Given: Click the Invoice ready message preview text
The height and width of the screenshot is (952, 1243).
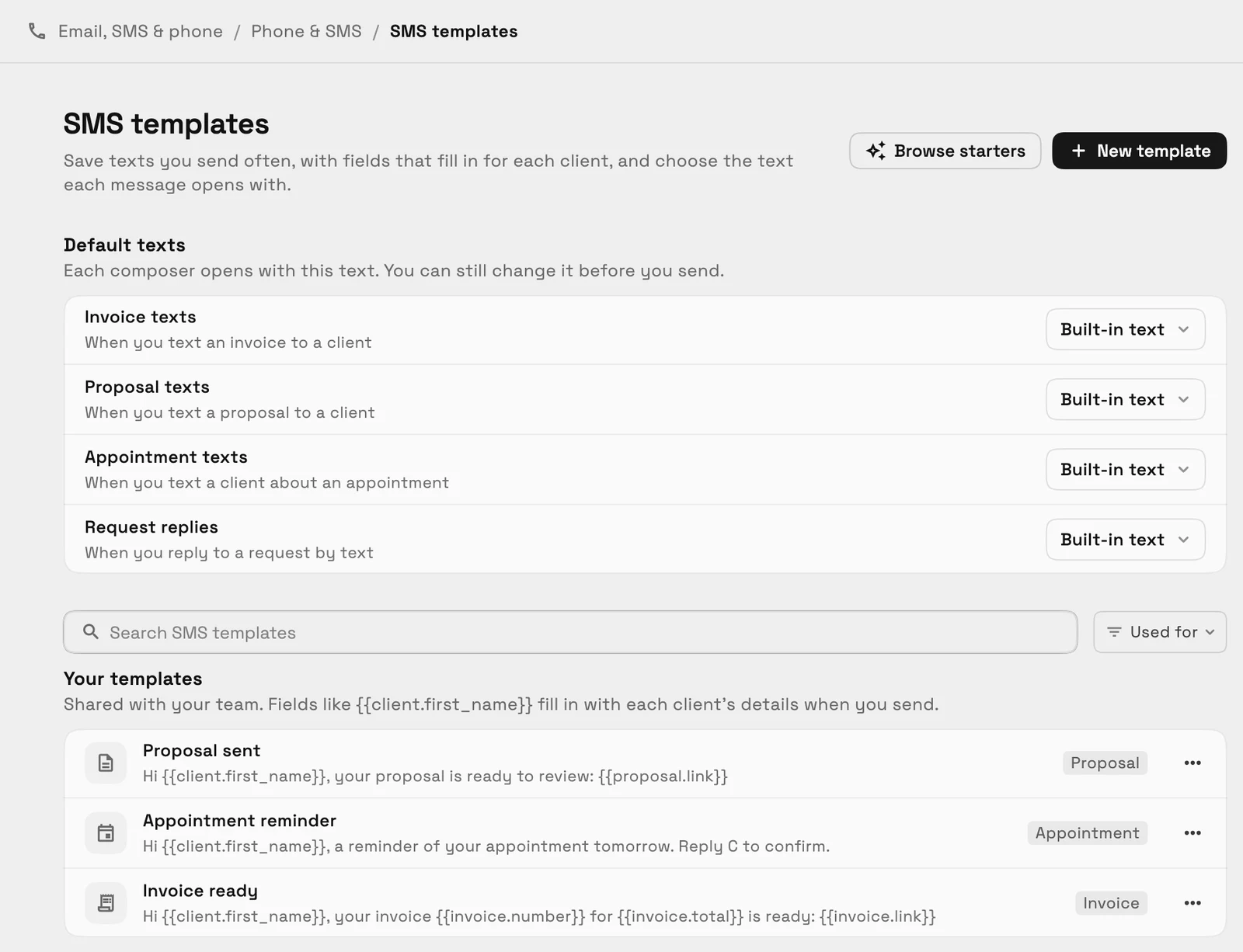Looking at the screenshot, I should 539,916.
